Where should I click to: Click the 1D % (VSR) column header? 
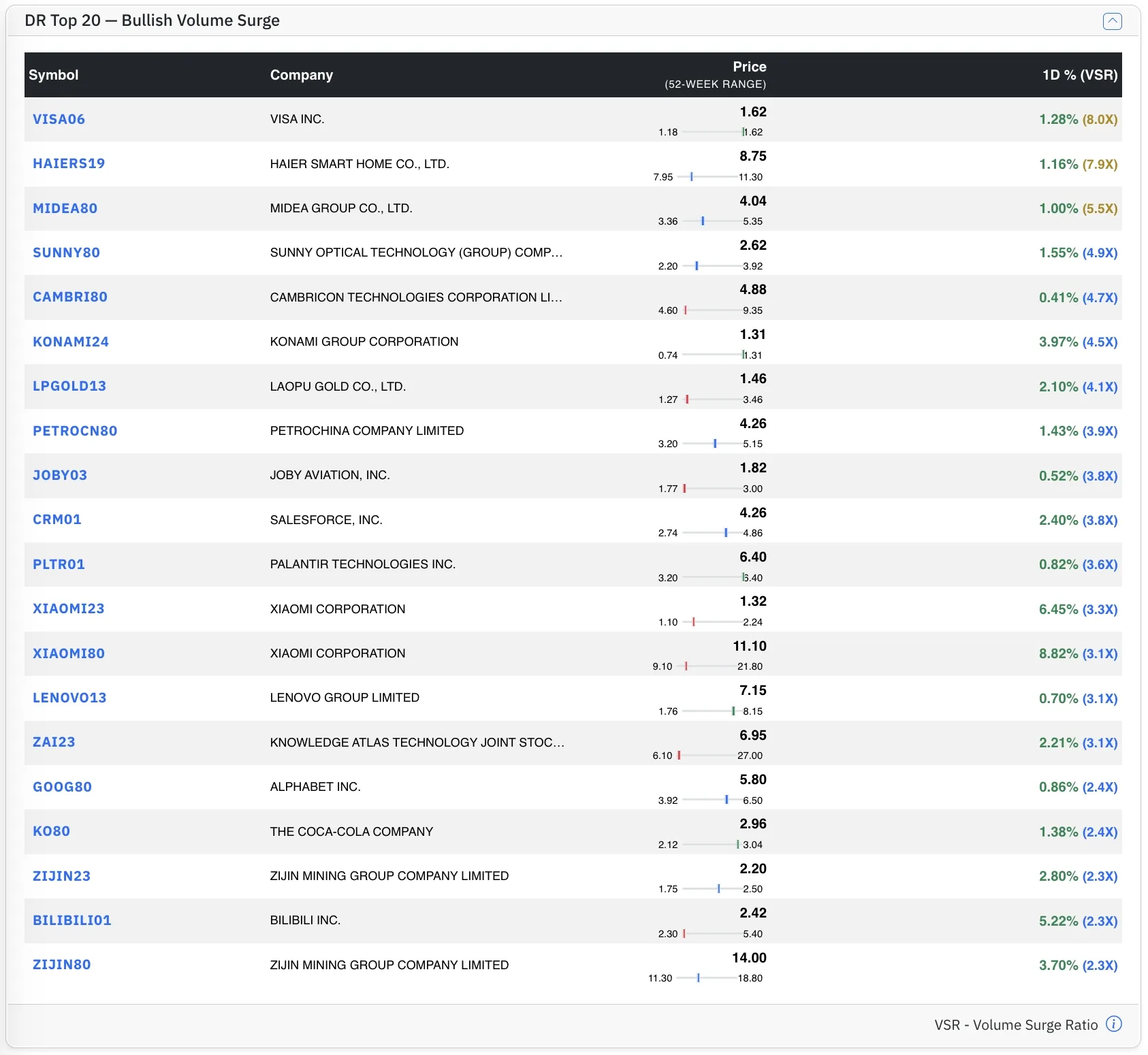coord(1080,75)
